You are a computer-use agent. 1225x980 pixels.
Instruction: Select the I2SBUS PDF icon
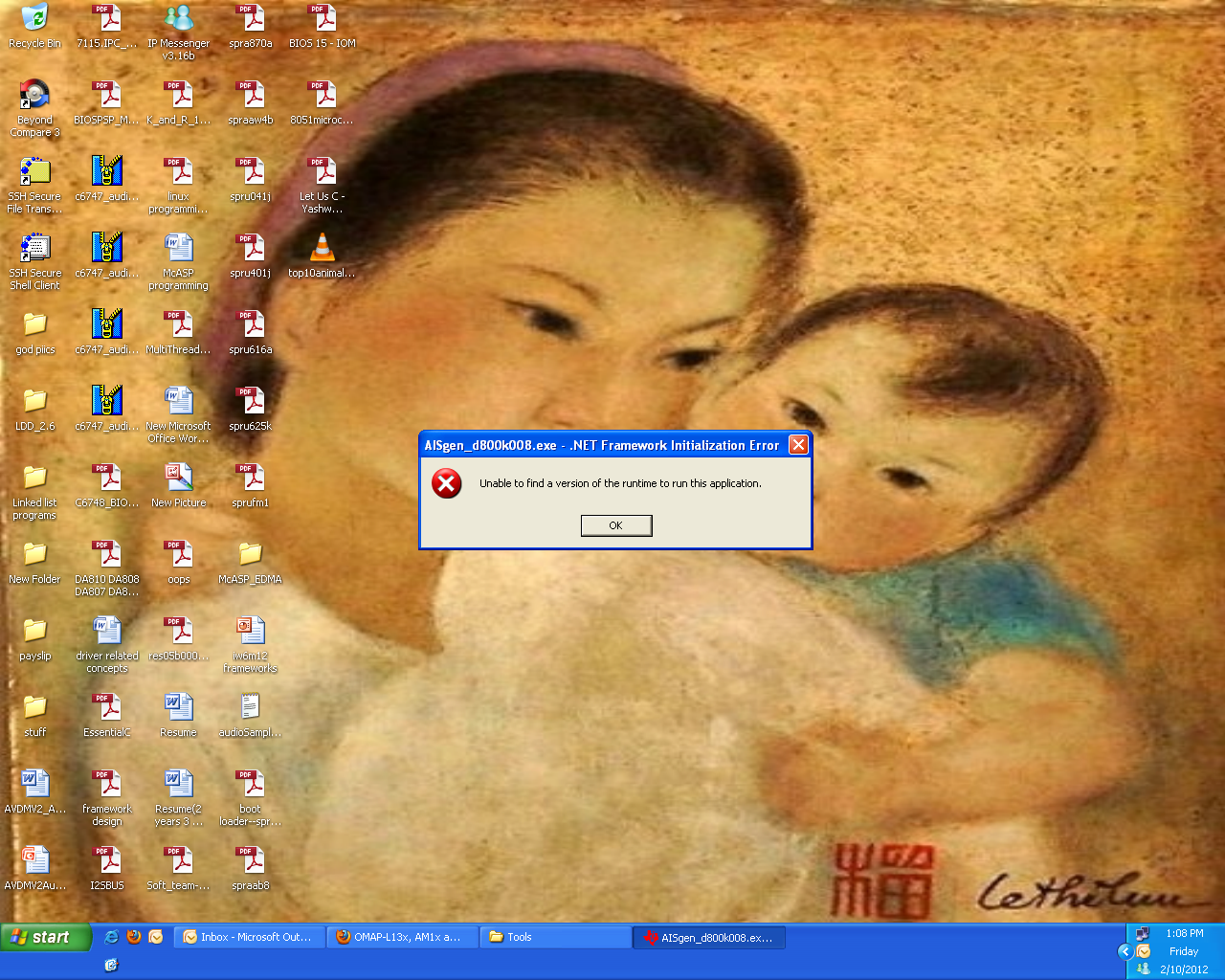click(107, 868)
